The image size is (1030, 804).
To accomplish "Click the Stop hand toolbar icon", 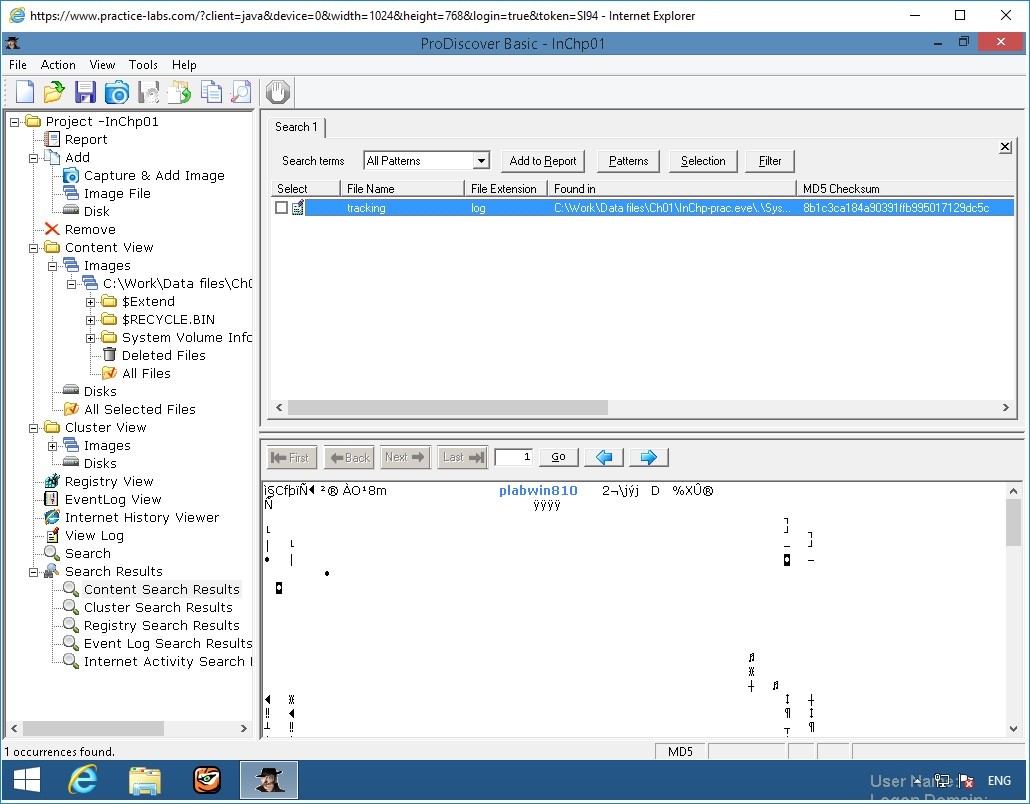I will pyautogui.click(x=278, y=92).
